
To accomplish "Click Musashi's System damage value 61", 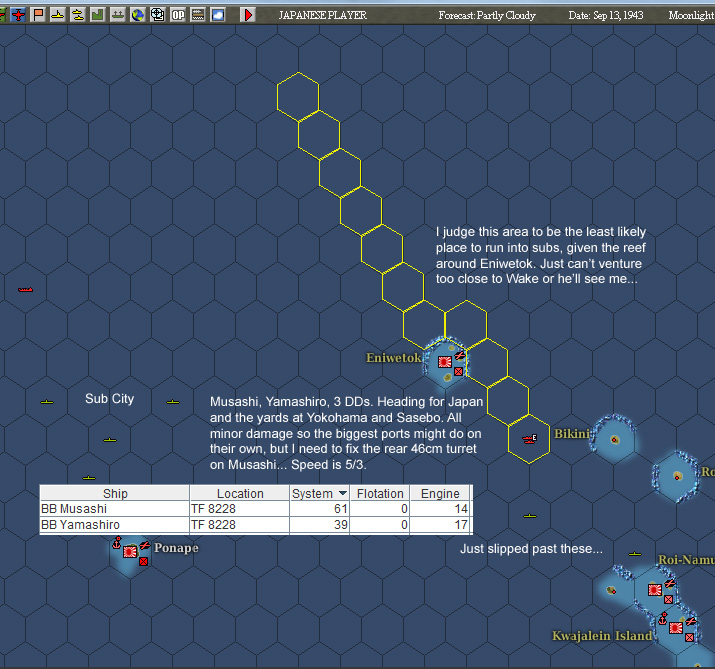I will click(341, 509).
